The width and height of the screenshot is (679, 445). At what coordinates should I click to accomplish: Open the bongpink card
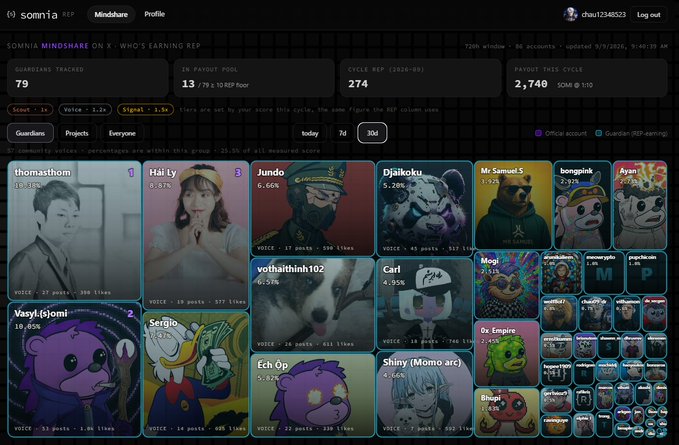[582, 205]
